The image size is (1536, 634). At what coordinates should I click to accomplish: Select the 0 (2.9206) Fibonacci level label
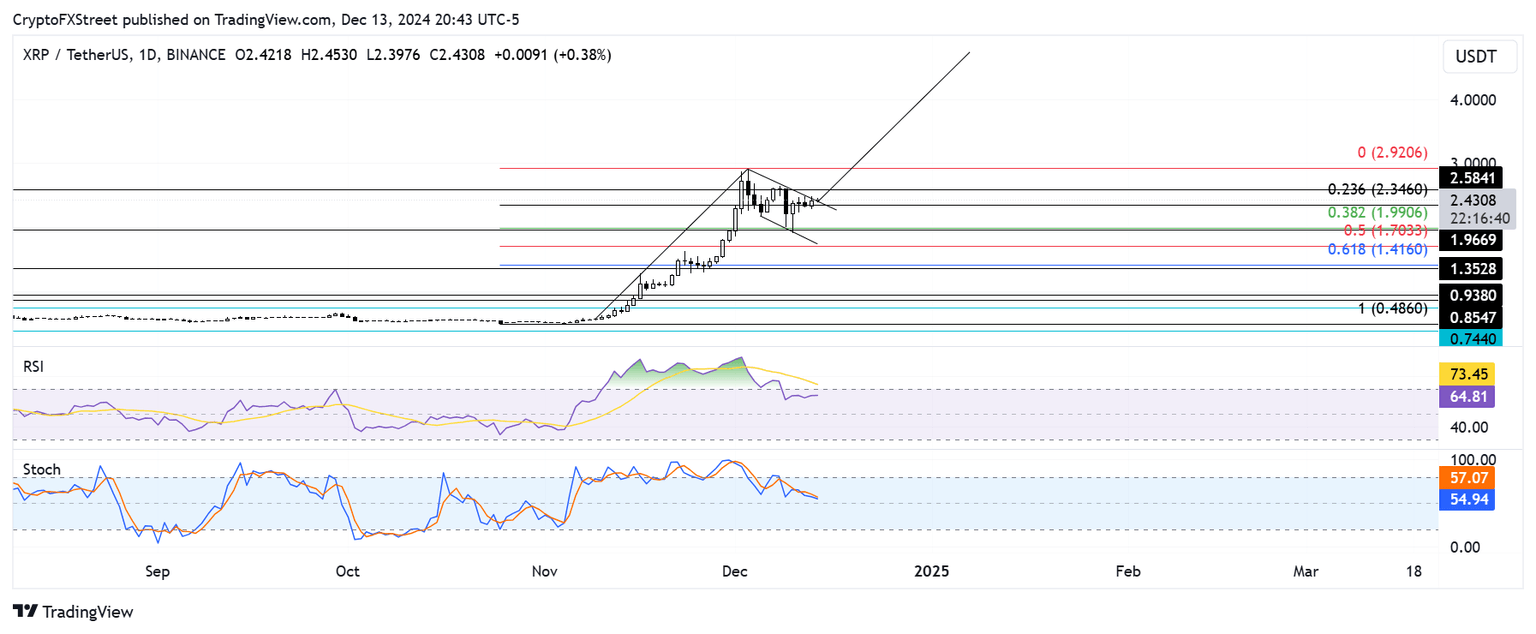pyautogui.click(x=1395, y=153)
